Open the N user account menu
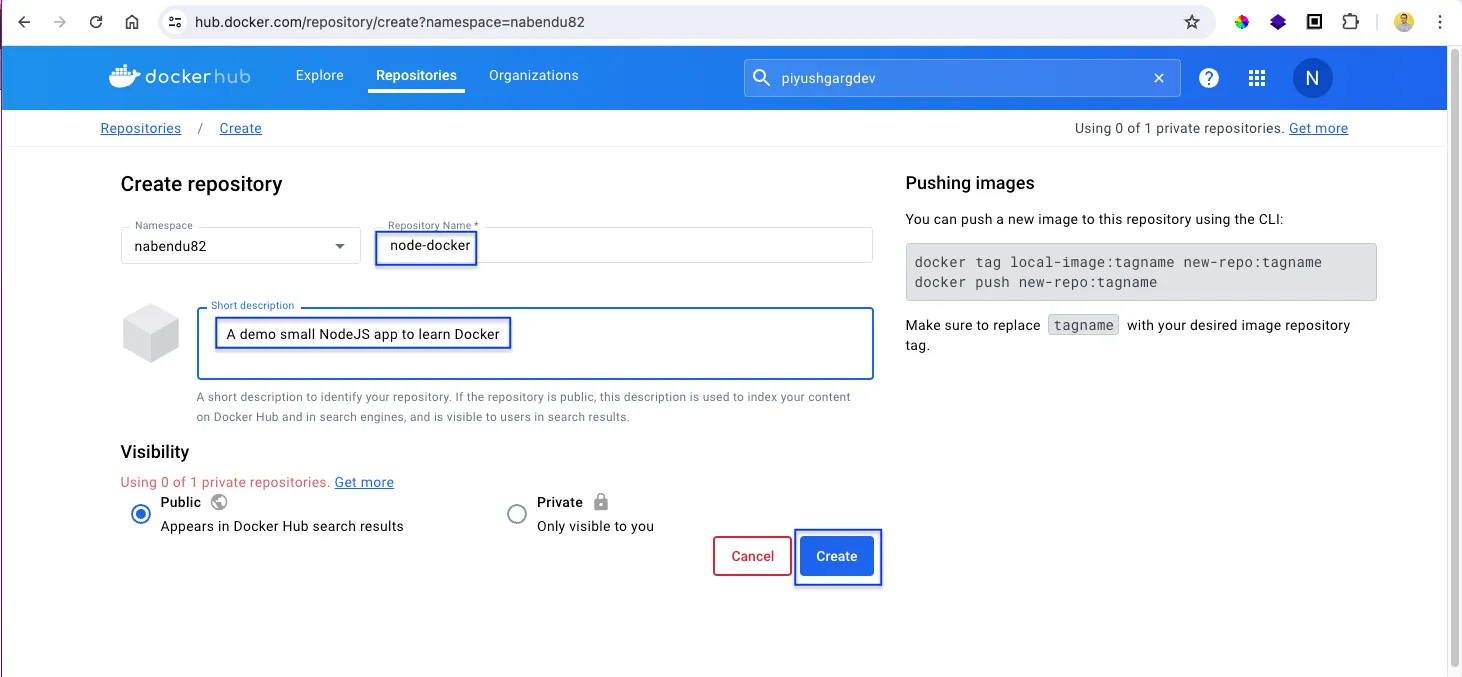The width and height of the screenshot is (1462, 677). pyautogui.click(x=1312, y=78)
